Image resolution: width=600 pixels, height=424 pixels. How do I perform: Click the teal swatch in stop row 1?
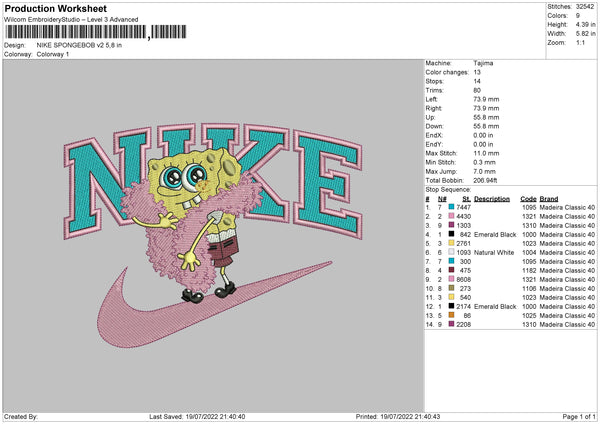pyautogui.click(x=452, y=207)
